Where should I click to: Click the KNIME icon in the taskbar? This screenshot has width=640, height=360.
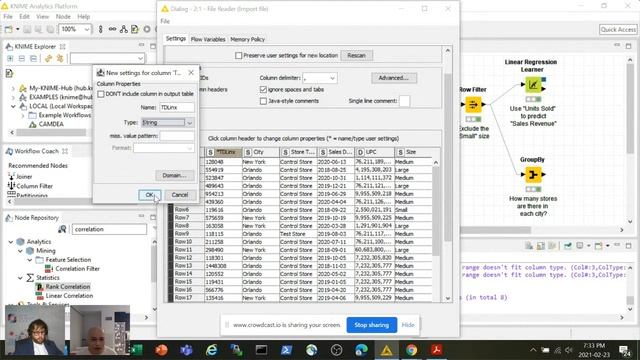point(387,350)
